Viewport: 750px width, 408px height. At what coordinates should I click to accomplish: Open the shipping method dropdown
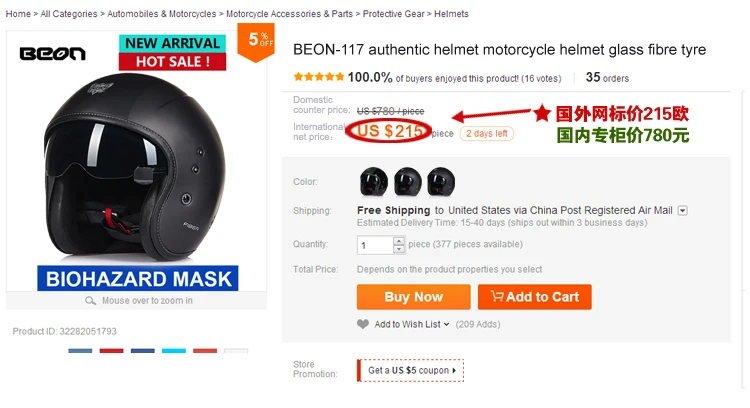[x=683, y=210]
